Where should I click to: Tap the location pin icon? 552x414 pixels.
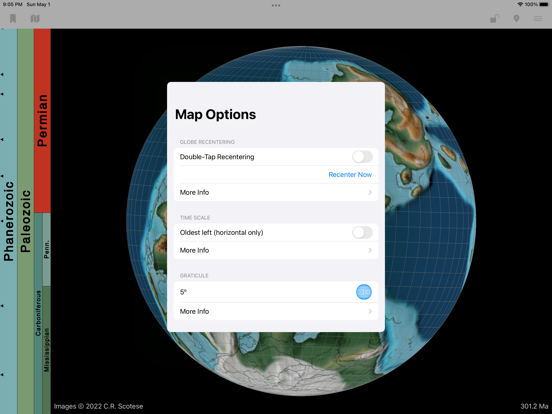516,18
